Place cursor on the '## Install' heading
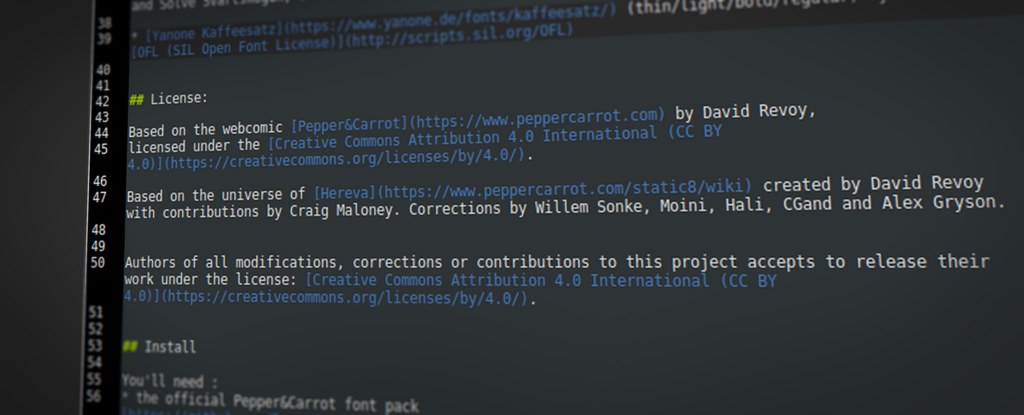The image size is (1024, 415). (160, 346)
